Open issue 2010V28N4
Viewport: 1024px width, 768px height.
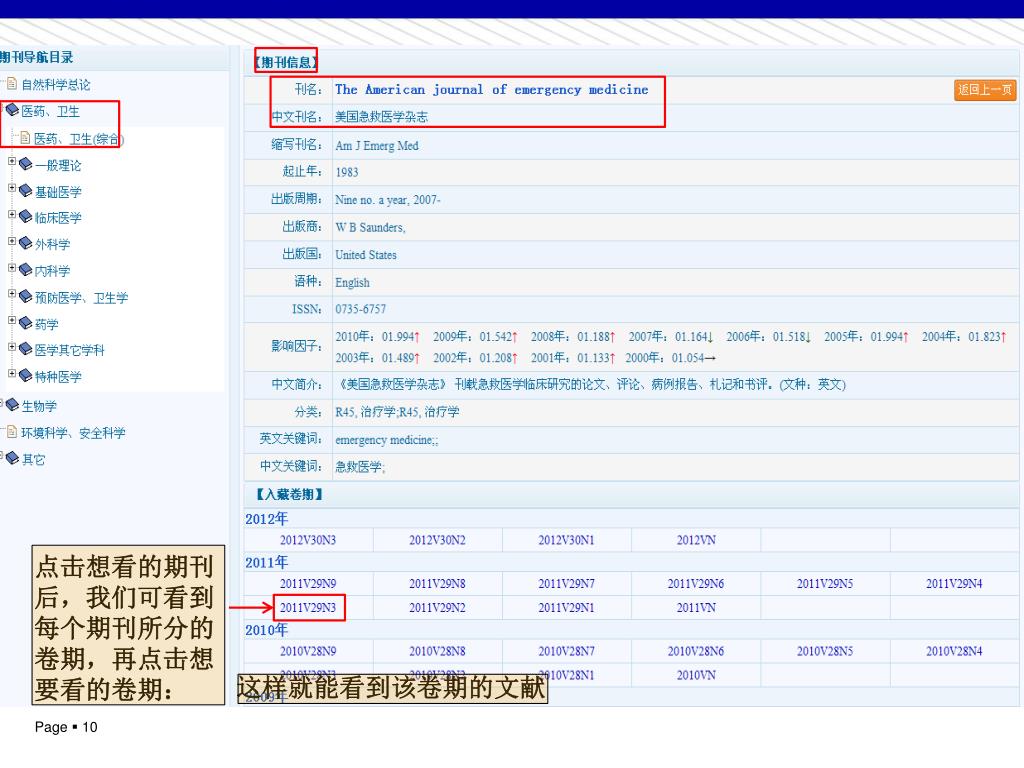tap(954, 652)
